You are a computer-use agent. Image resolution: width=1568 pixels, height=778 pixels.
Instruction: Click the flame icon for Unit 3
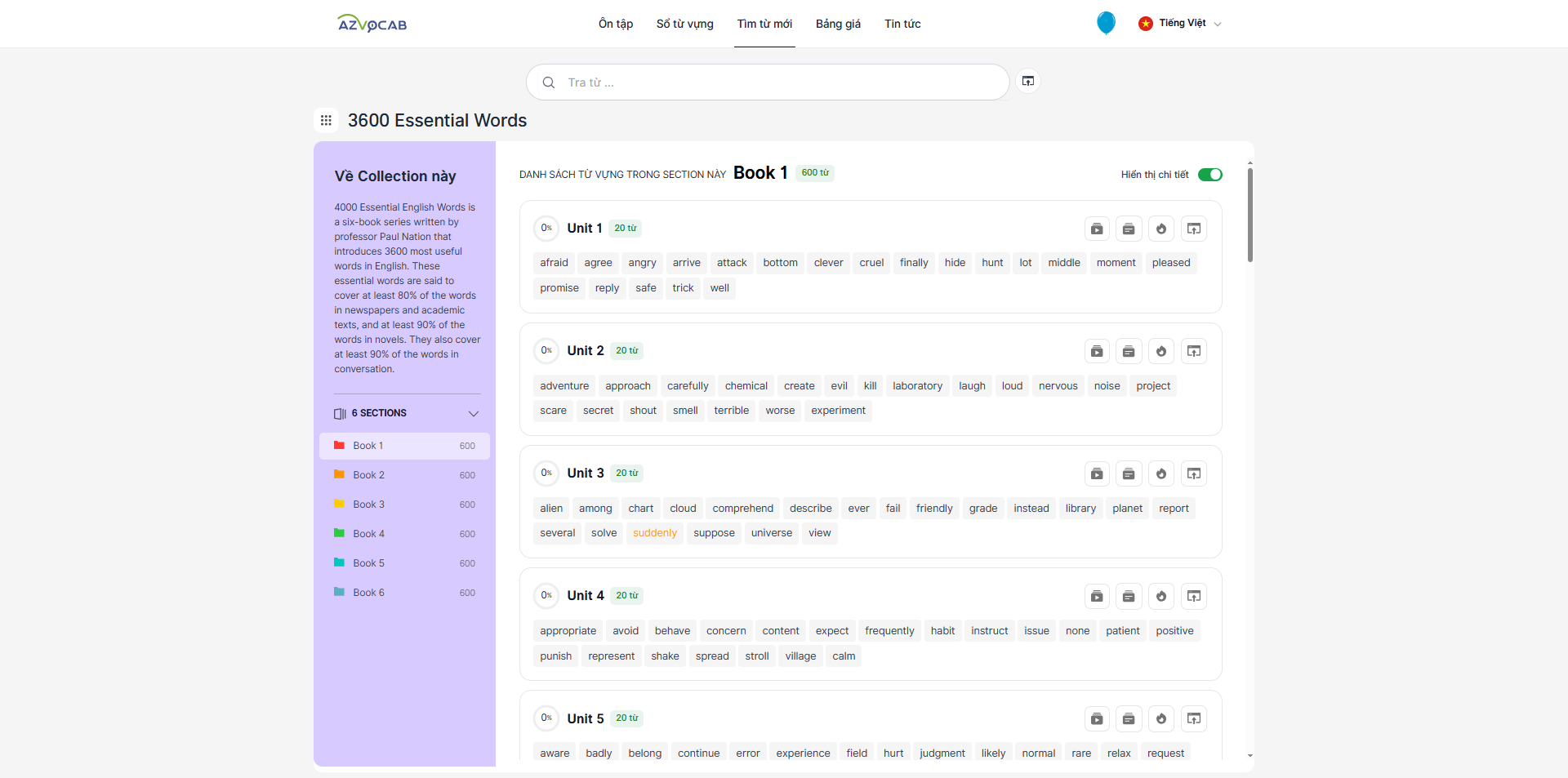click(x=1160, y=473)
